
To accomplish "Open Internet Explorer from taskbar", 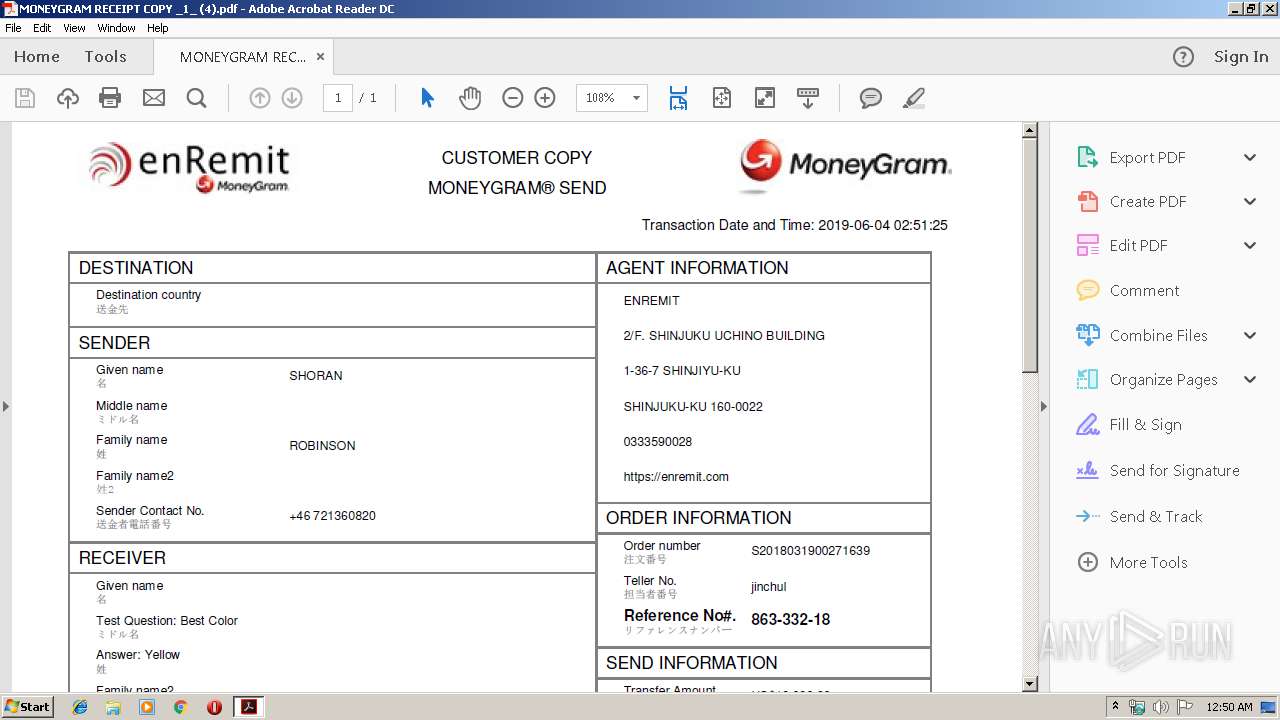I will (x=80, y=707).
